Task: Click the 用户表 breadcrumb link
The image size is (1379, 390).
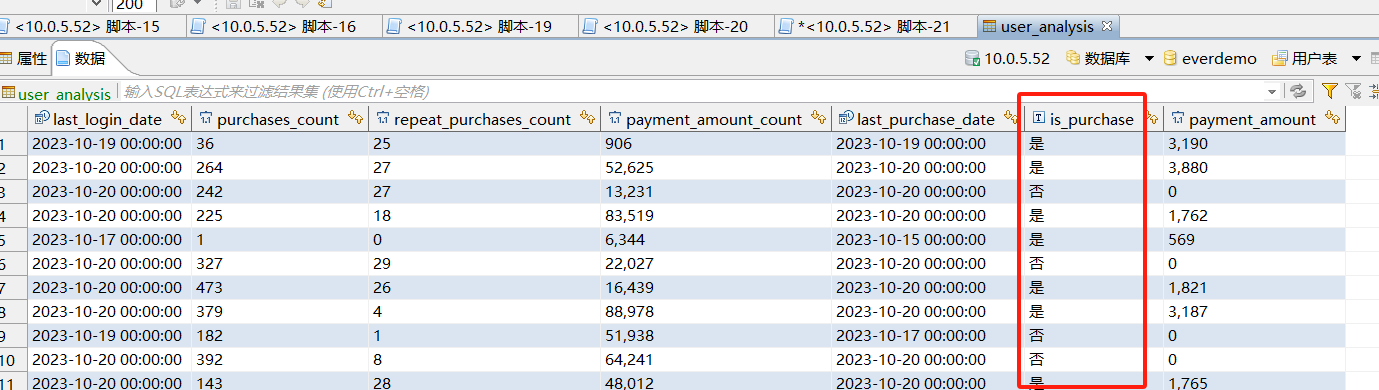Action: (1305, 58)
